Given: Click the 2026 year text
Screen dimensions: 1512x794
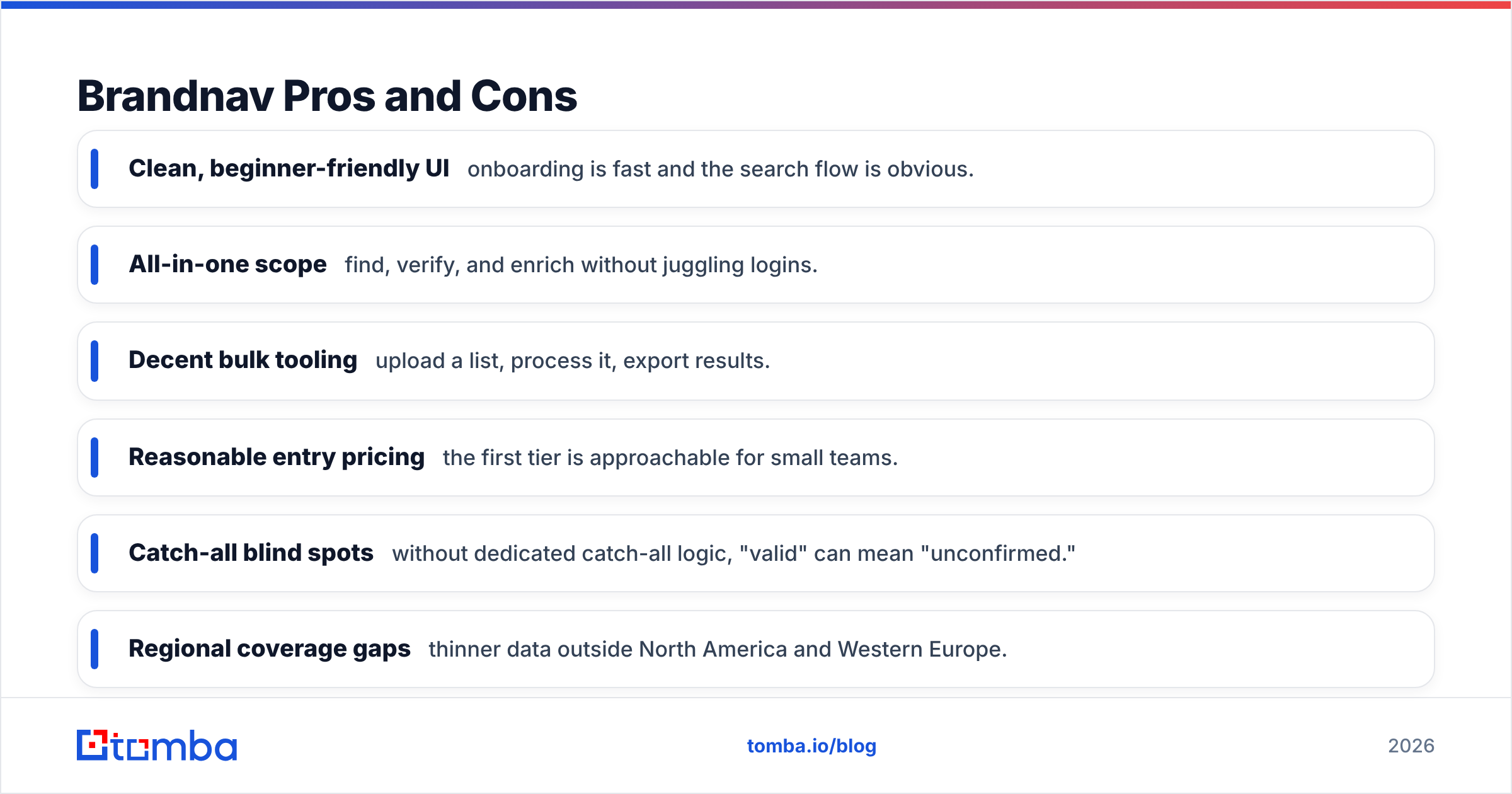Looking at the screenshot, I should point(1411,746).
